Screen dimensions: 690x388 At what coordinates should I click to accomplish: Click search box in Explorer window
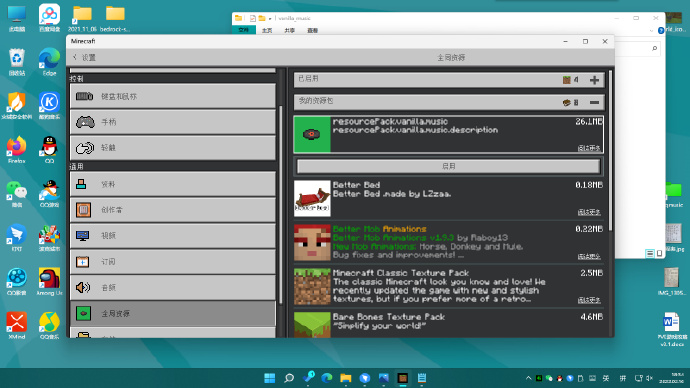(x=637, y=49)
